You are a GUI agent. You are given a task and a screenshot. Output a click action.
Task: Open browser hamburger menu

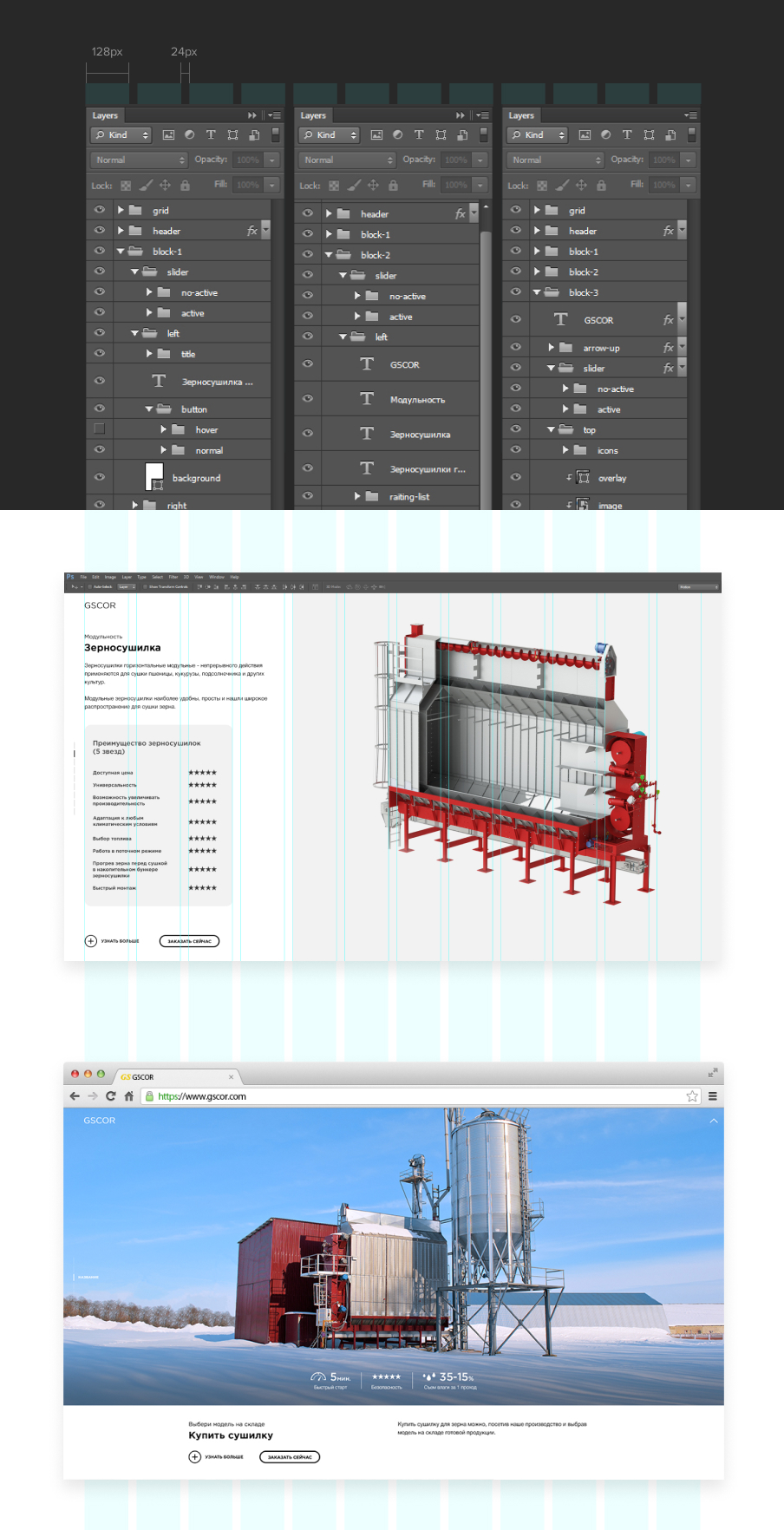(713, 1096)
